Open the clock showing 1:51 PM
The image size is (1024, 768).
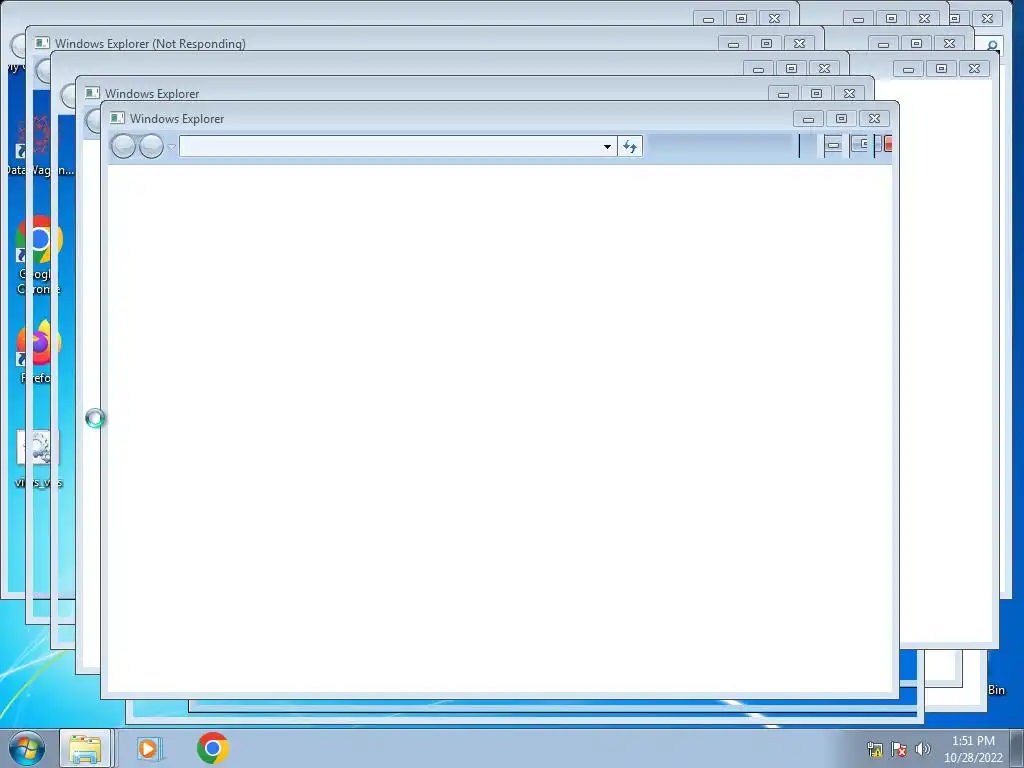(973, 749)
